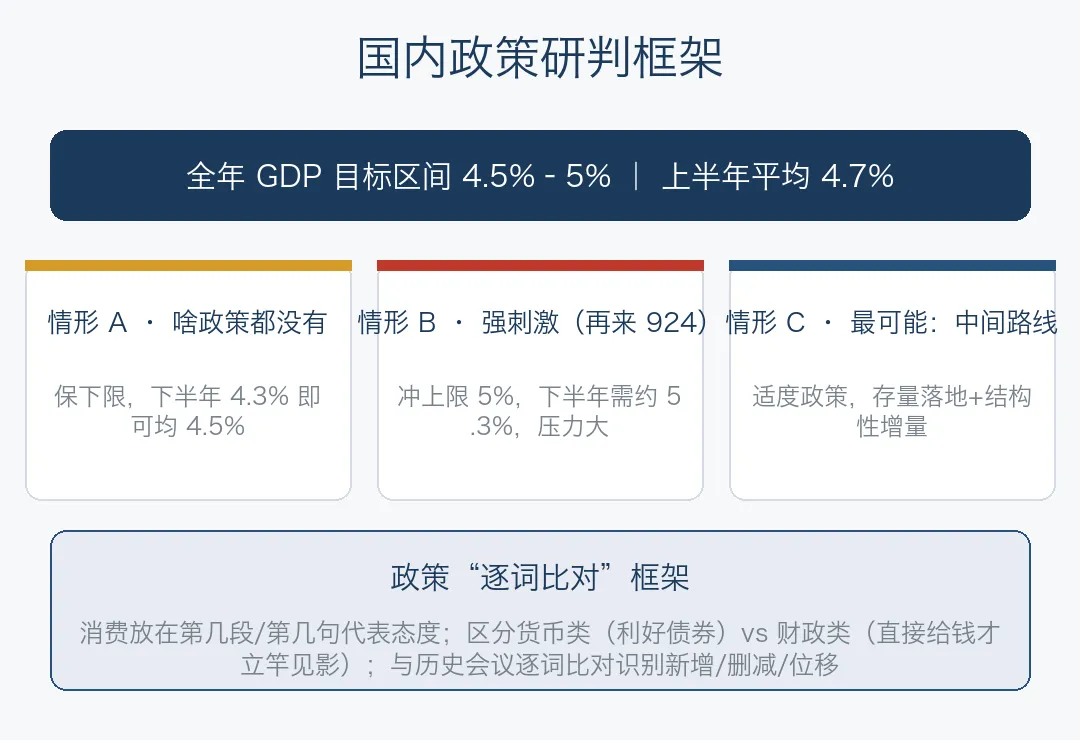Open the 情形 C scenario card
Screen dimensions: 1080x740
click(x=892, y=380)
